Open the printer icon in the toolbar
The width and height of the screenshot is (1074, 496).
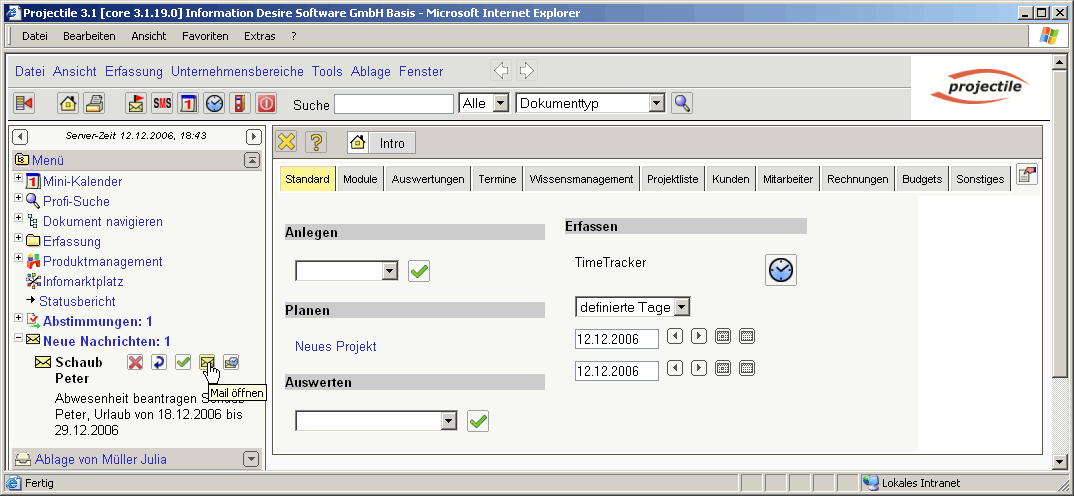tap(94, 103)
